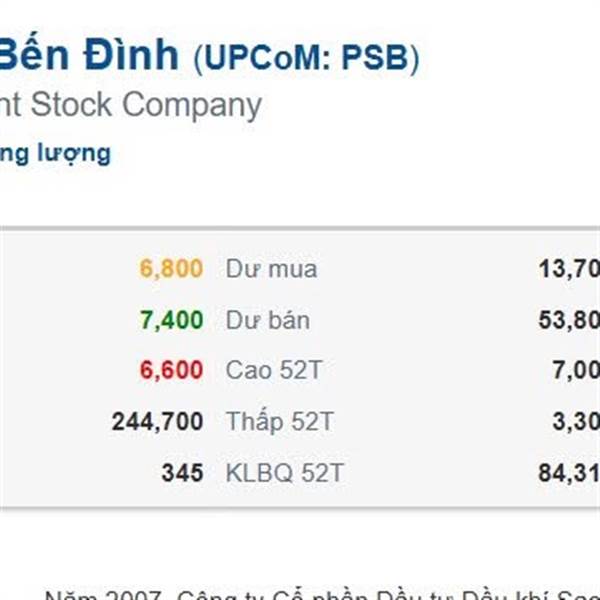The height and width of the screenshot is (600, 600).
Task: Click the Dư bán value starting 53,80
Action: [569, 320]
